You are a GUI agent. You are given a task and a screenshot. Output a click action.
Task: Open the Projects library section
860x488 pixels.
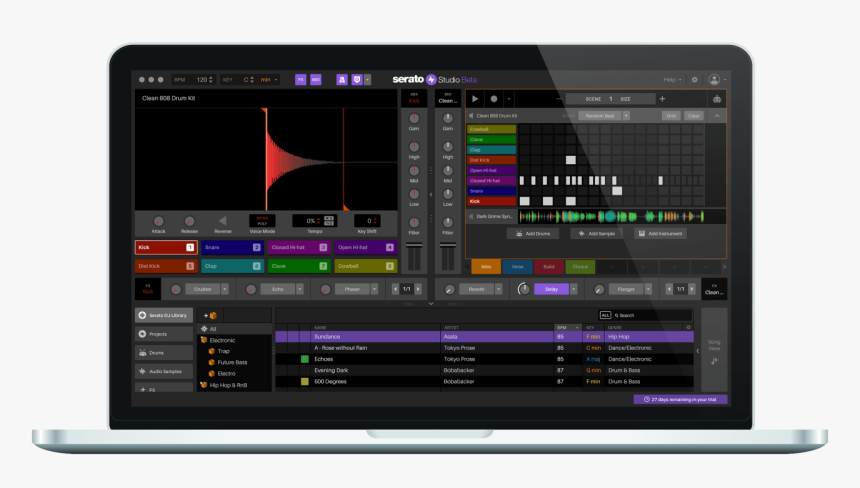tap(164, 334)
